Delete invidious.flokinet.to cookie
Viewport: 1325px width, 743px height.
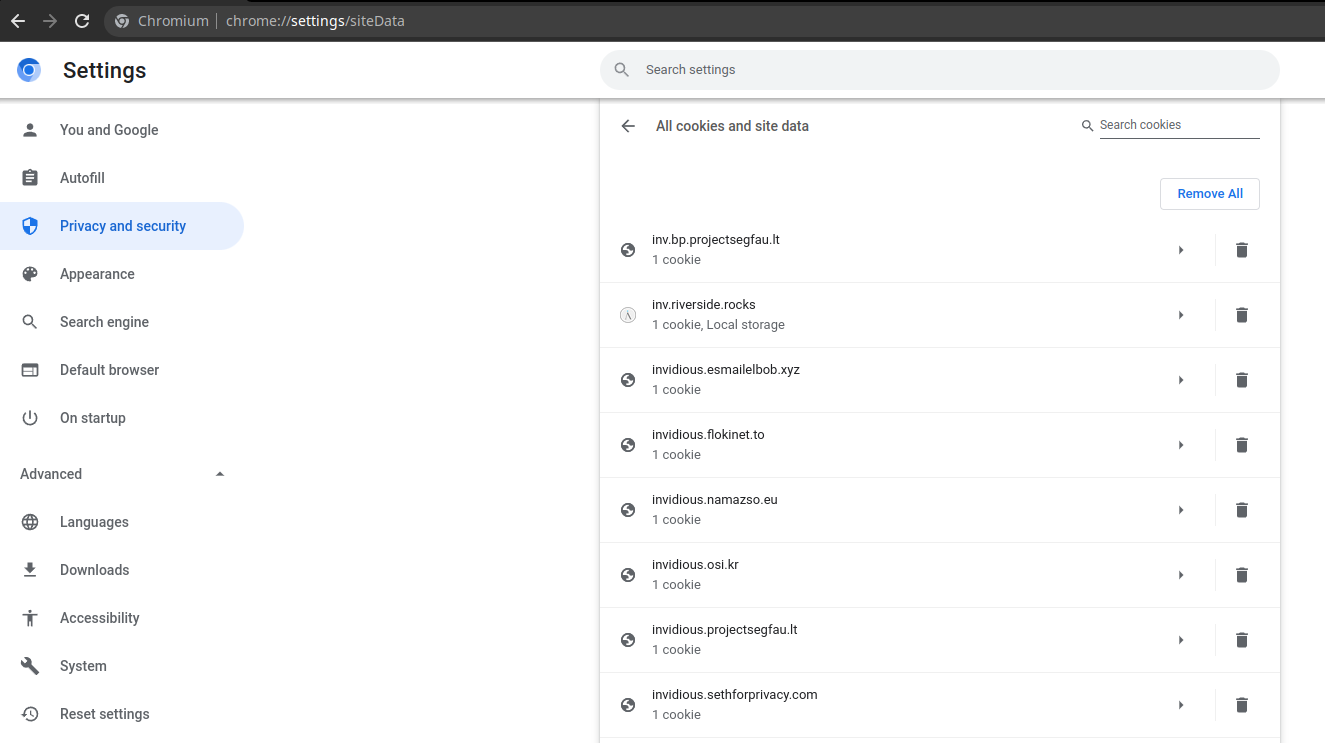point(1242,445)
